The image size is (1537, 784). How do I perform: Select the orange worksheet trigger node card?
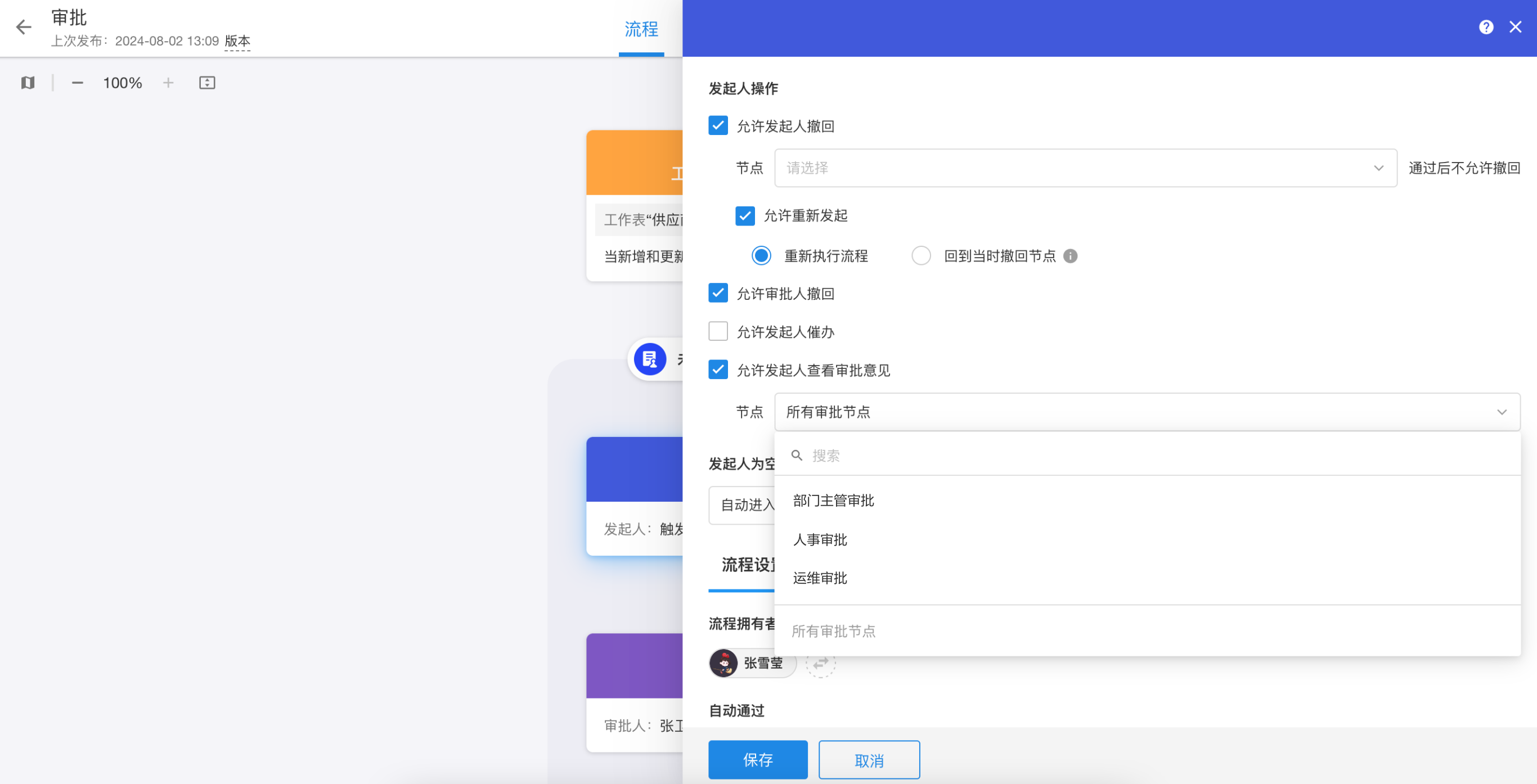[634, 205]
